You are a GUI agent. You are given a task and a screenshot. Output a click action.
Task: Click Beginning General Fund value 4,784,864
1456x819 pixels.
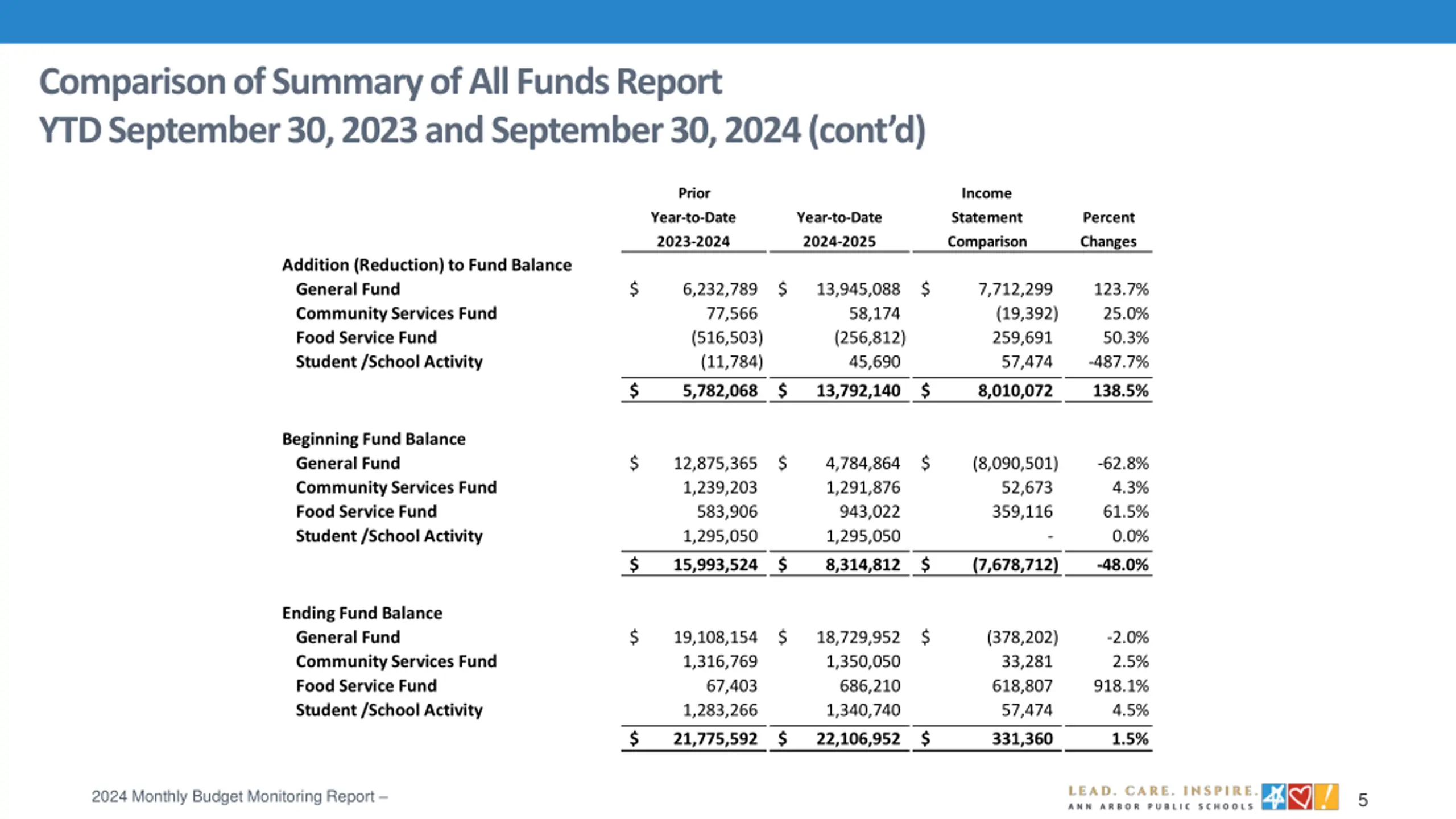[x=863, y=464]
